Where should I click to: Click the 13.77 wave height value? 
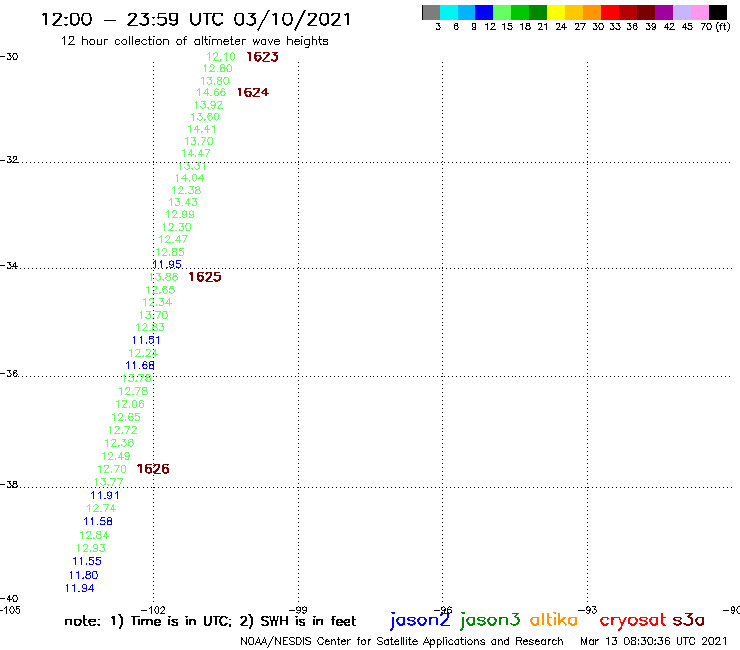coord(109,482)
